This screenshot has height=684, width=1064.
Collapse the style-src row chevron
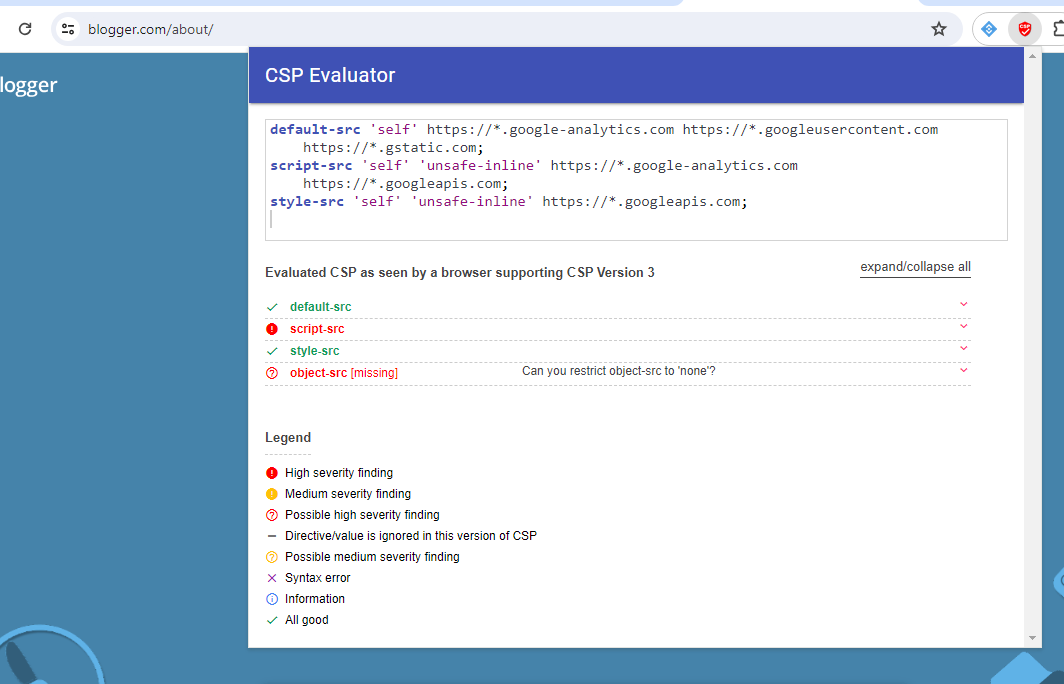point(963,348)
